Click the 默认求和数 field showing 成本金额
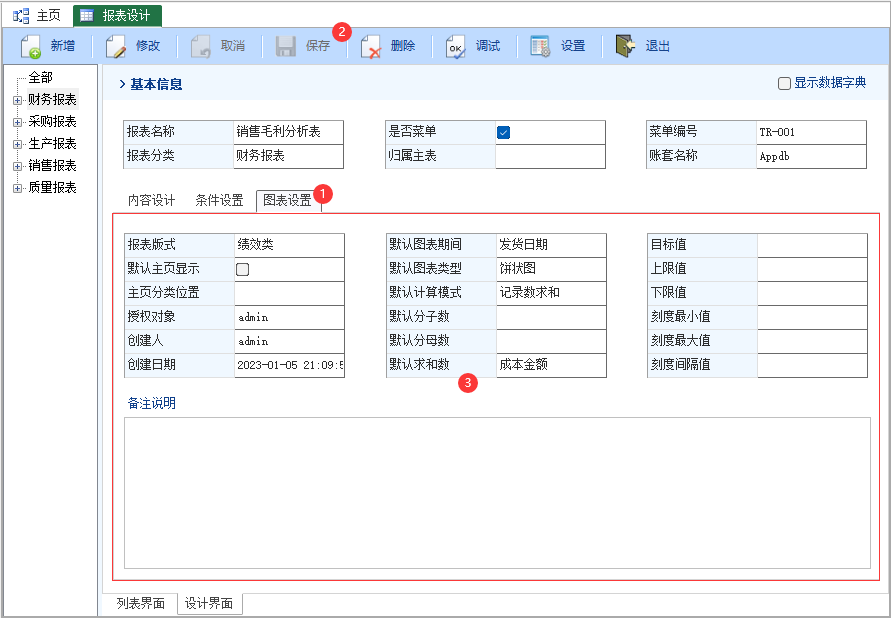 [551, 365]
